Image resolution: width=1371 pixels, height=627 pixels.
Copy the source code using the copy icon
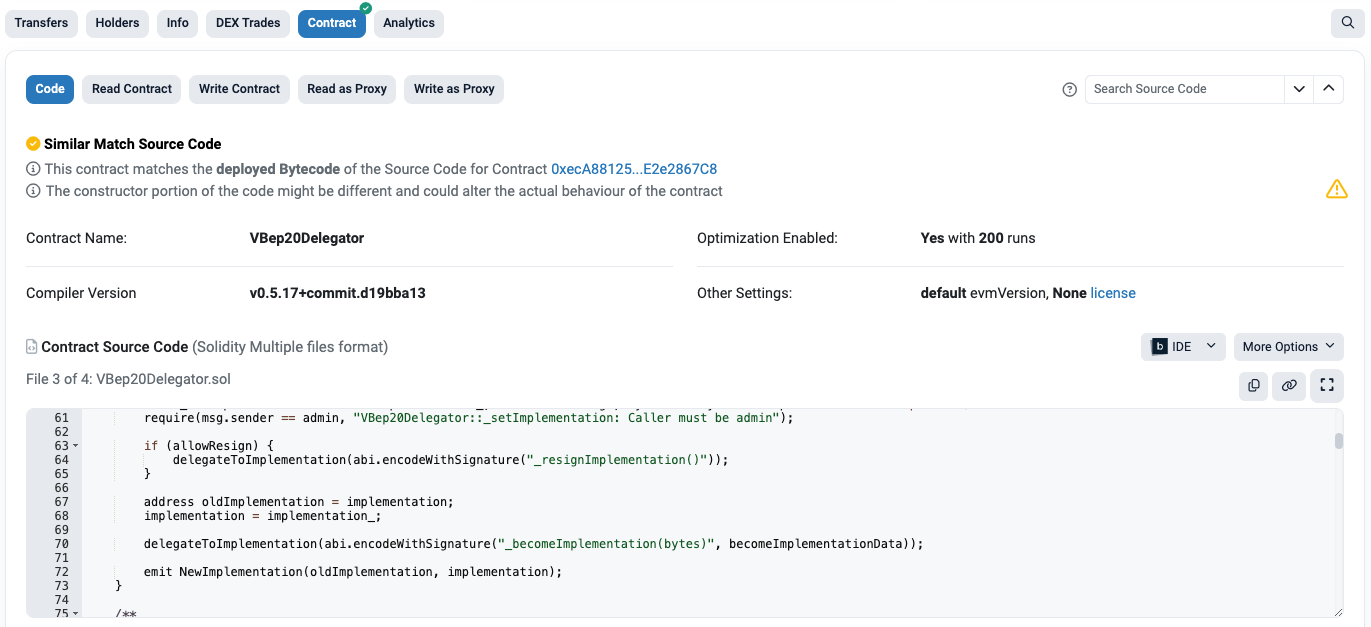pos(1253,385)
